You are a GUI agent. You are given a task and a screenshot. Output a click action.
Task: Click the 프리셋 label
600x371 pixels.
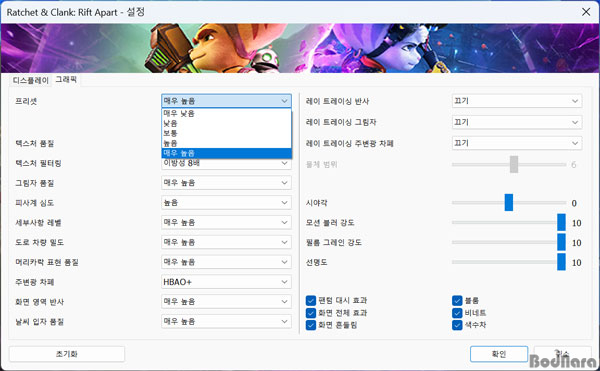[26, 101]
